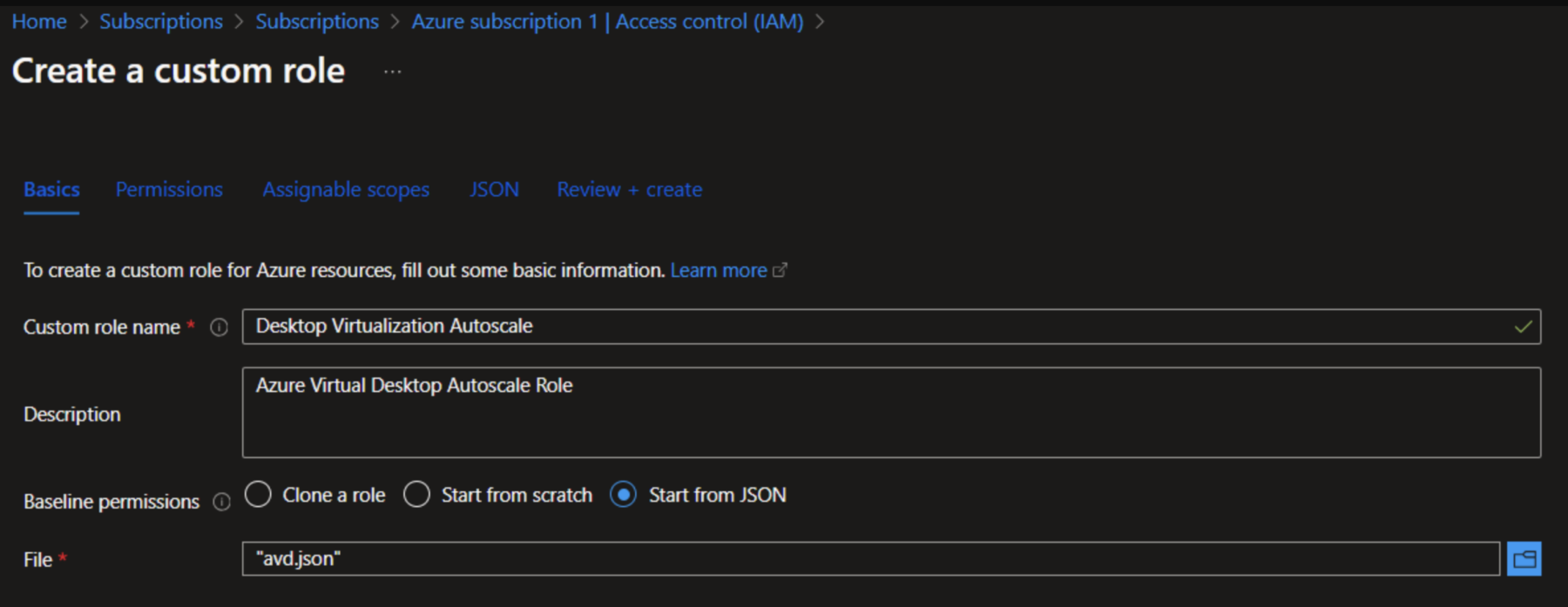This screenshot has height=607, width=1568.
Task: Open the Review + create tab
Action: tap(629, 190)
